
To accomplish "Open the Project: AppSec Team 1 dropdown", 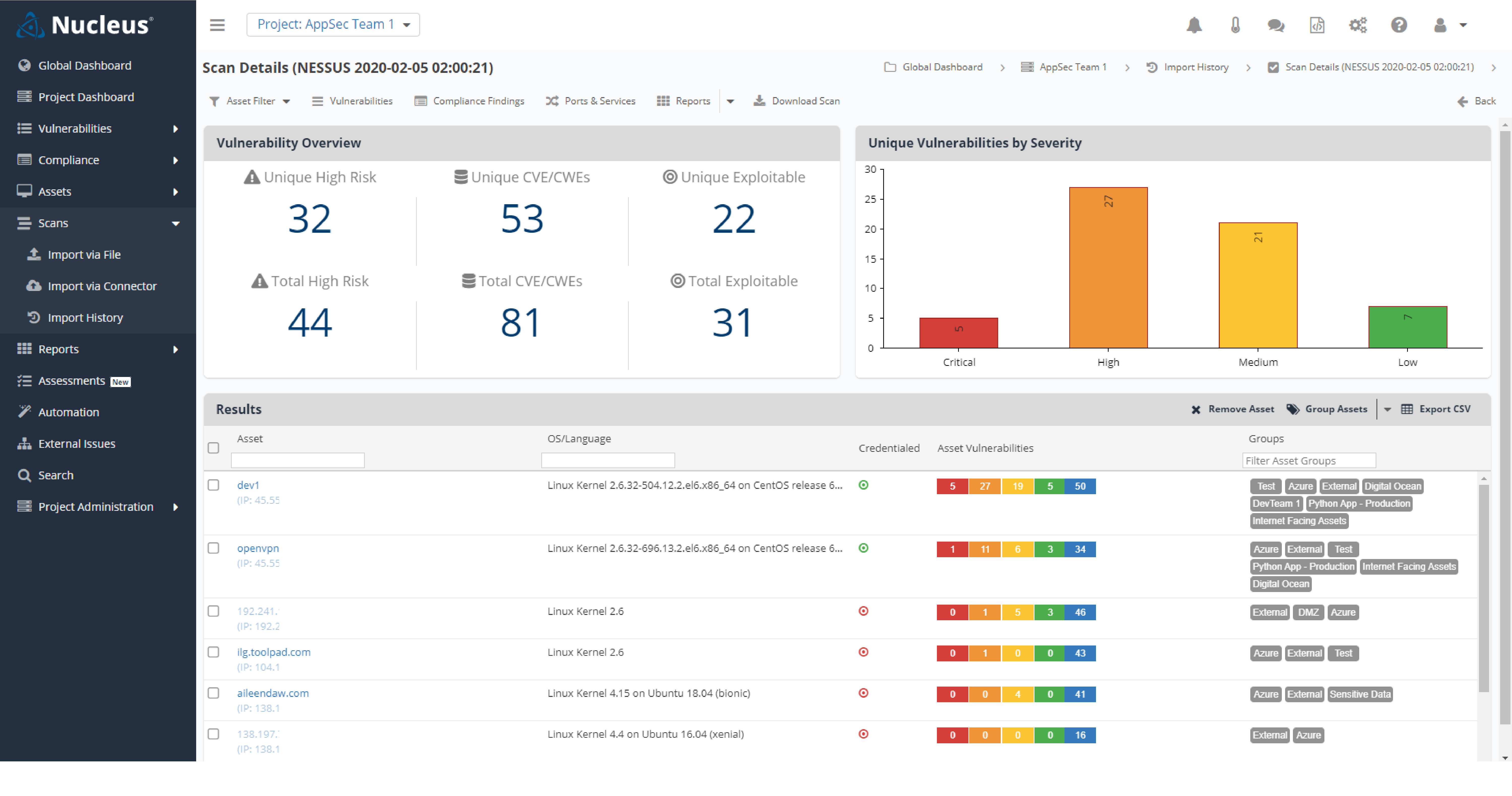I will [333, 25].
